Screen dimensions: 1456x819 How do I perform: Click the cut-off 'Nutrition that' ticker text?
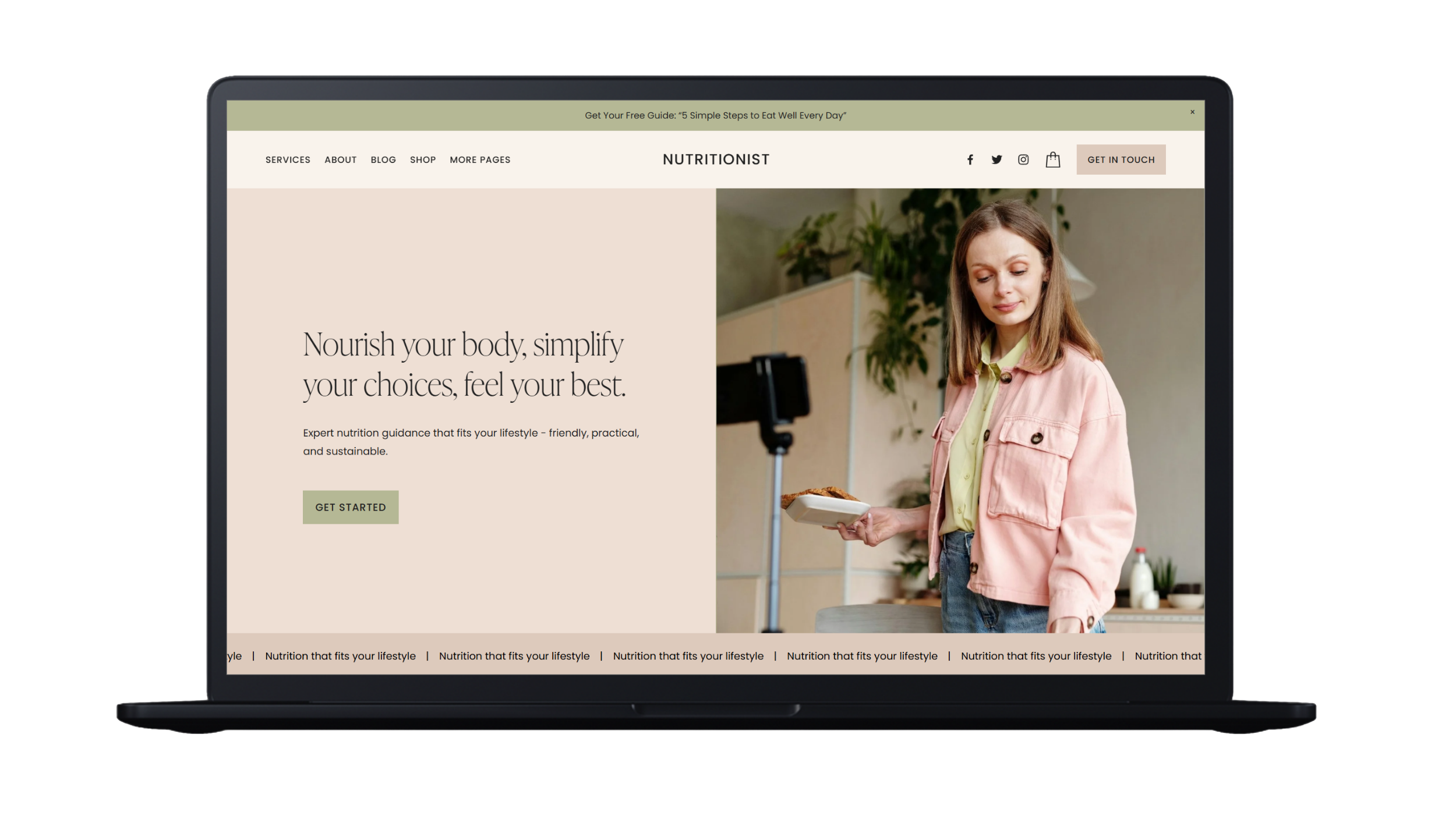1167,656
